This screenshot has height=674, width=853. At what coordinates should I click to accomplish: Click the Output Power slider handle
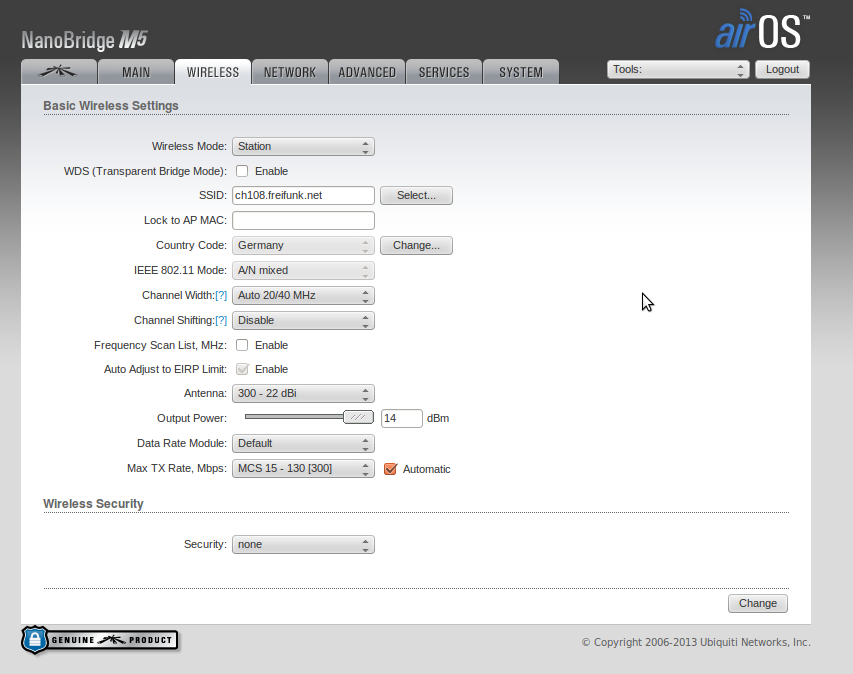click(358, 418)
